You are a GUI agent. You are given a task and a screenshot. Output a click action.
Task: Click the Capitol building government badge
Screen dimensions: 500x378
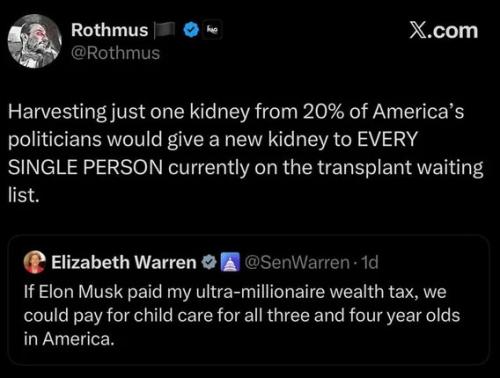(x=229, y=262)
